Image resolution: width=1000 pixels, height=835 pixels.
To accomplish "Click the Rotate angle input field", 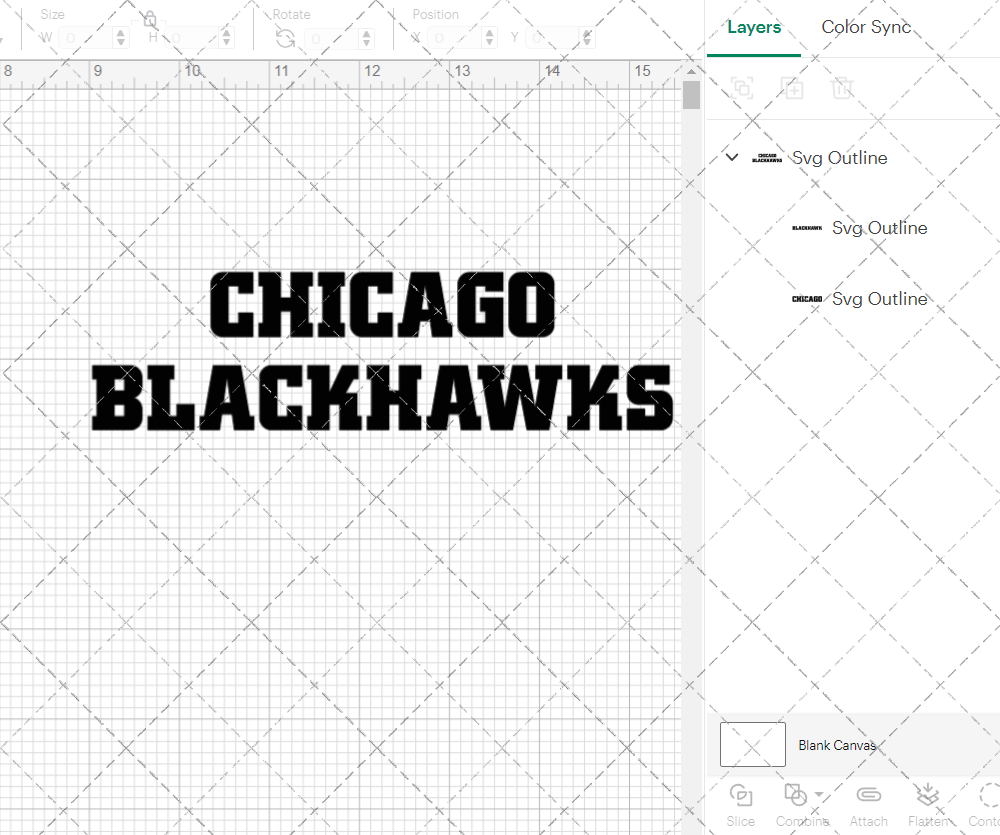I will point(332,38).
